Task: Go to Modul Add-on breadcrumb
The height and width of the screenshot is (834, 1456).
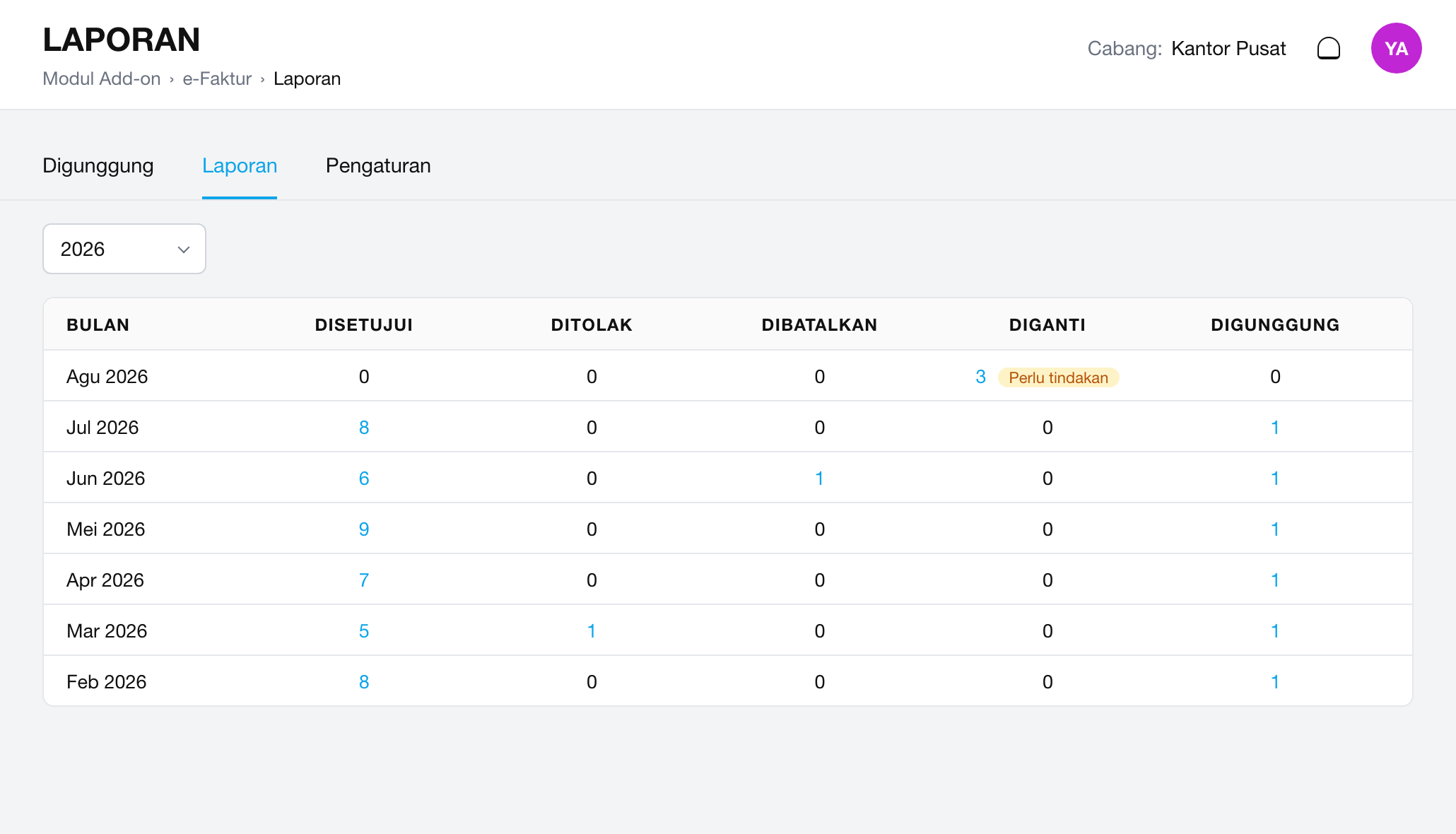Action: [102, 78]
